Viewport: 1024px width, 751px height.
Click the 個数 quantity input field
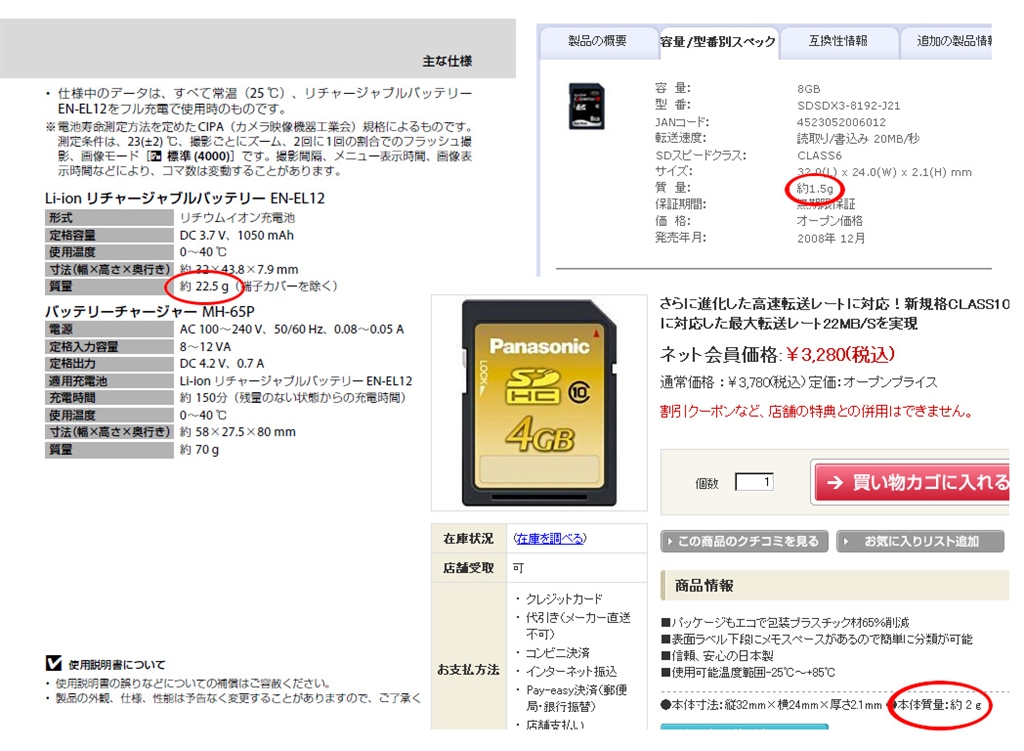click(x=754, y=482)
